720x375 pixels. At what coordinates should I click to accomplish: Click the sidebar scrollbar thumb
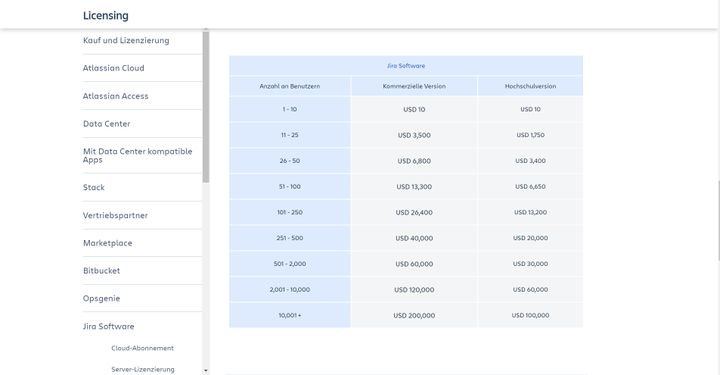[x=206, y=106]
